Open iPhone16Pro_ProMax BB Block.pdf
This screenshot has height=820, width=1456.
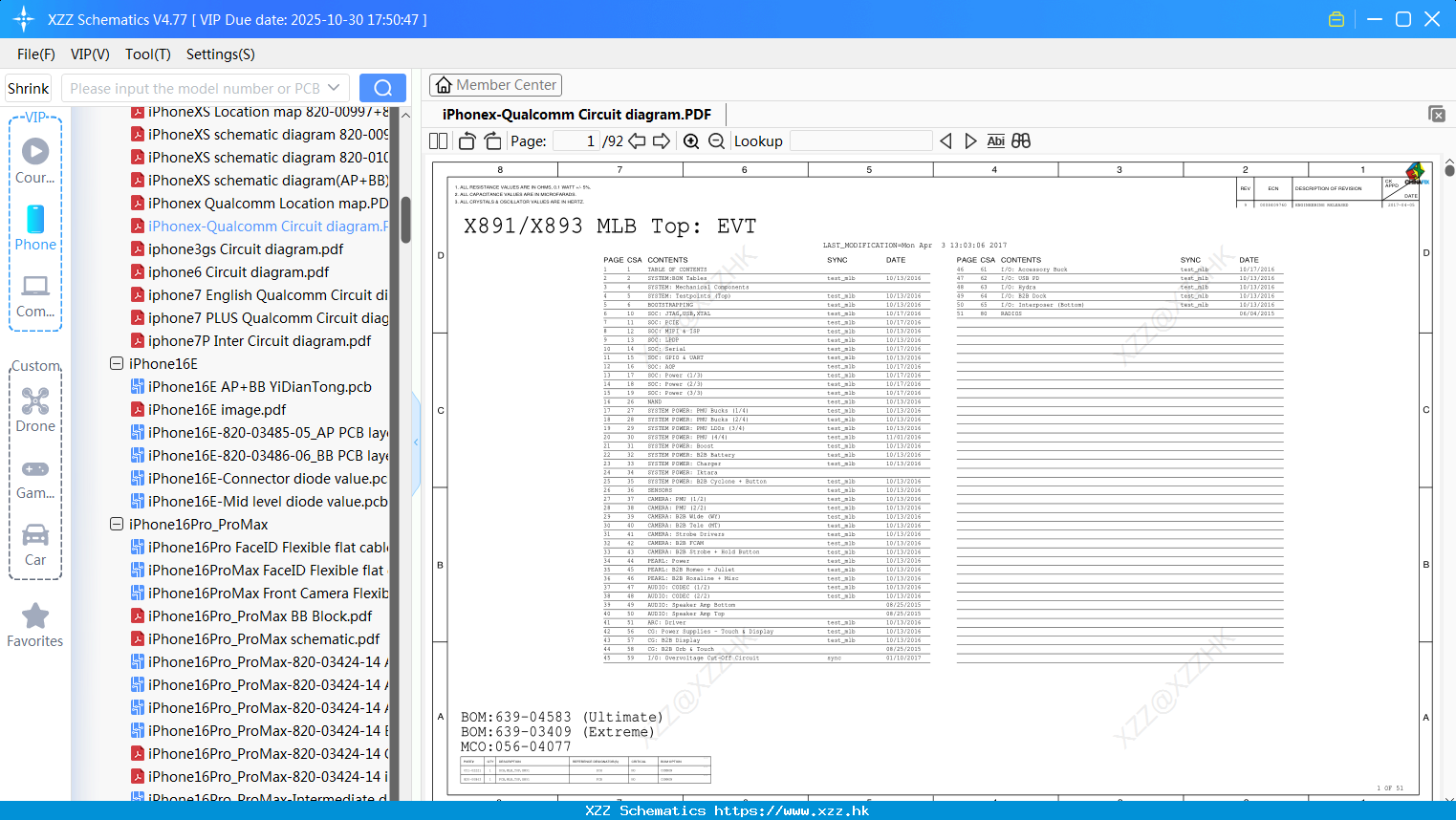click(x=252, y=616)
